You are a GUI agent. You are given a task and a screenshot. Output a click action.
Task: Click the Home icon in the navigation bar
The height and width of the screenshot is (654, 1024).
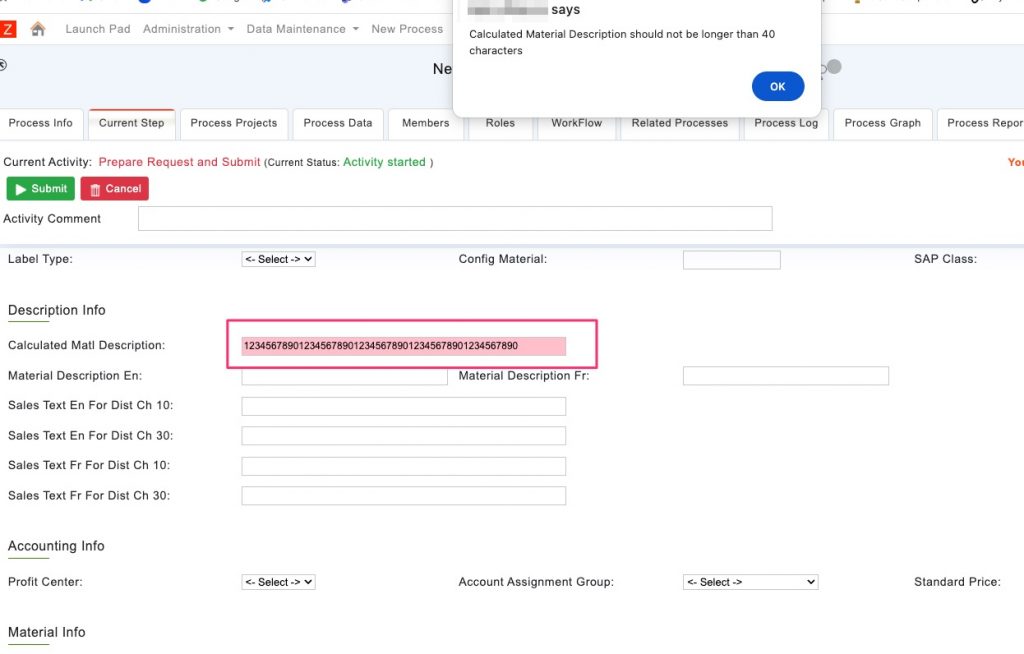pyautogui.click(x=36, y=29)
